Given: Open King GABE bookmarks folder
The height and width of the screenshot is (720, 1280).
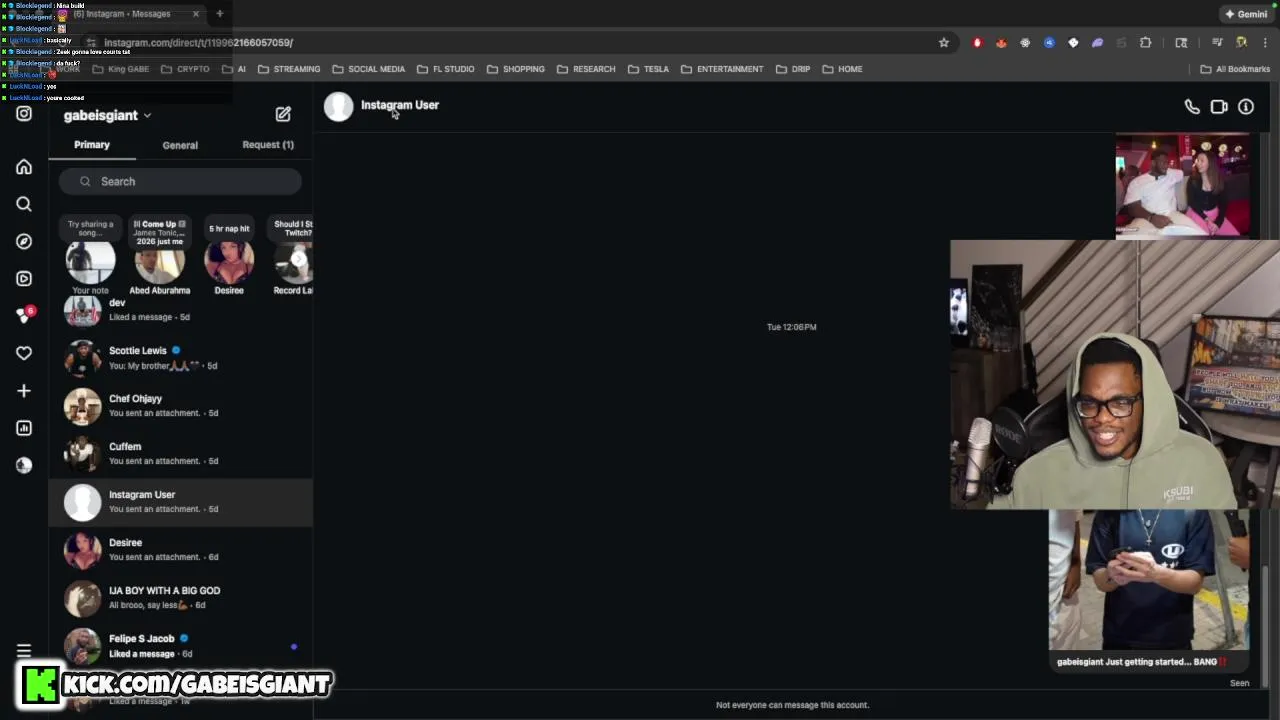Looking at the screenshot, I should click(x=120, y=69).
